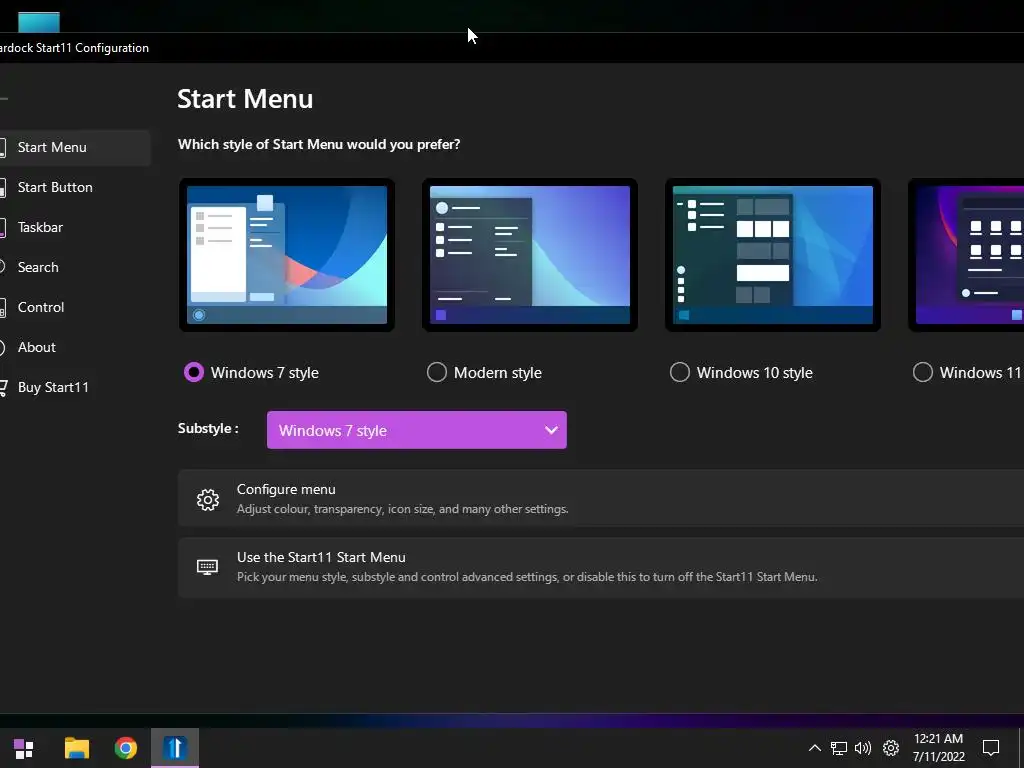The width and height of the screenshot is (1024, 768).
Task: Open the Start Button settings section
Action: click(74, 187)
